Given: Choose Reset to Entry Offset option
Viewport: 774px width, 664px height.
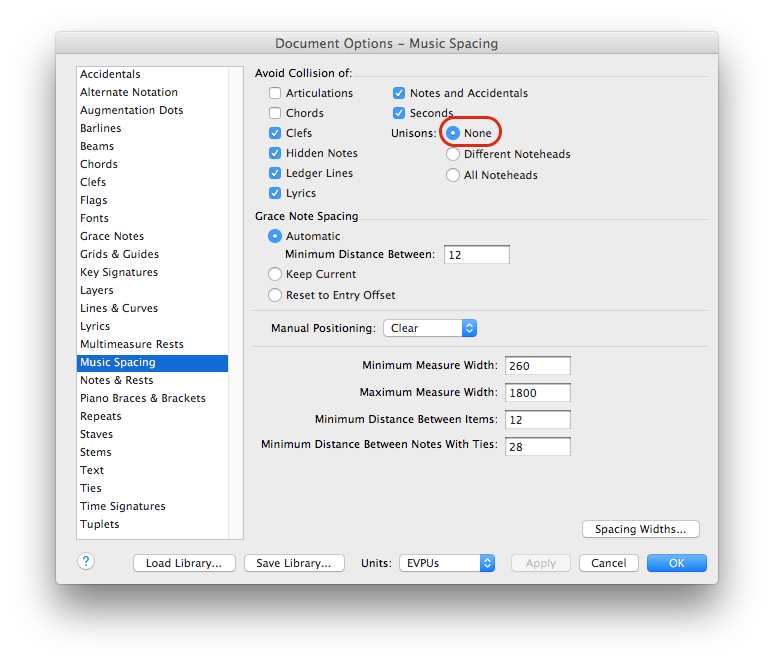Looking at the screenshot, I should [x=275, y=295].
